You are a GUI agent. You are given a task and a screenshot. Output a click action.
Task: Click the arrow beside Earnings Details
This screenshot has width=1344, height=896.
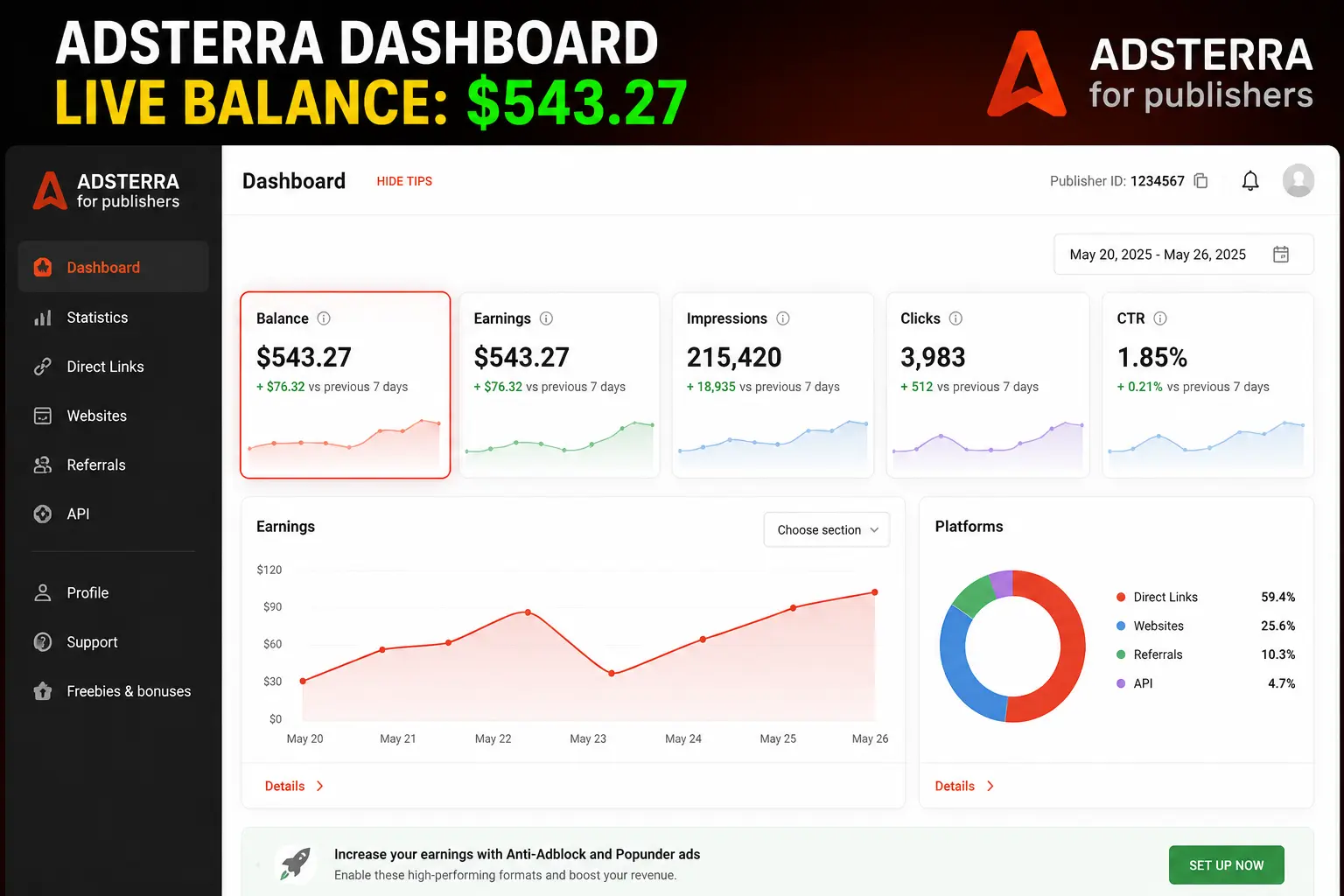point(319,786)
